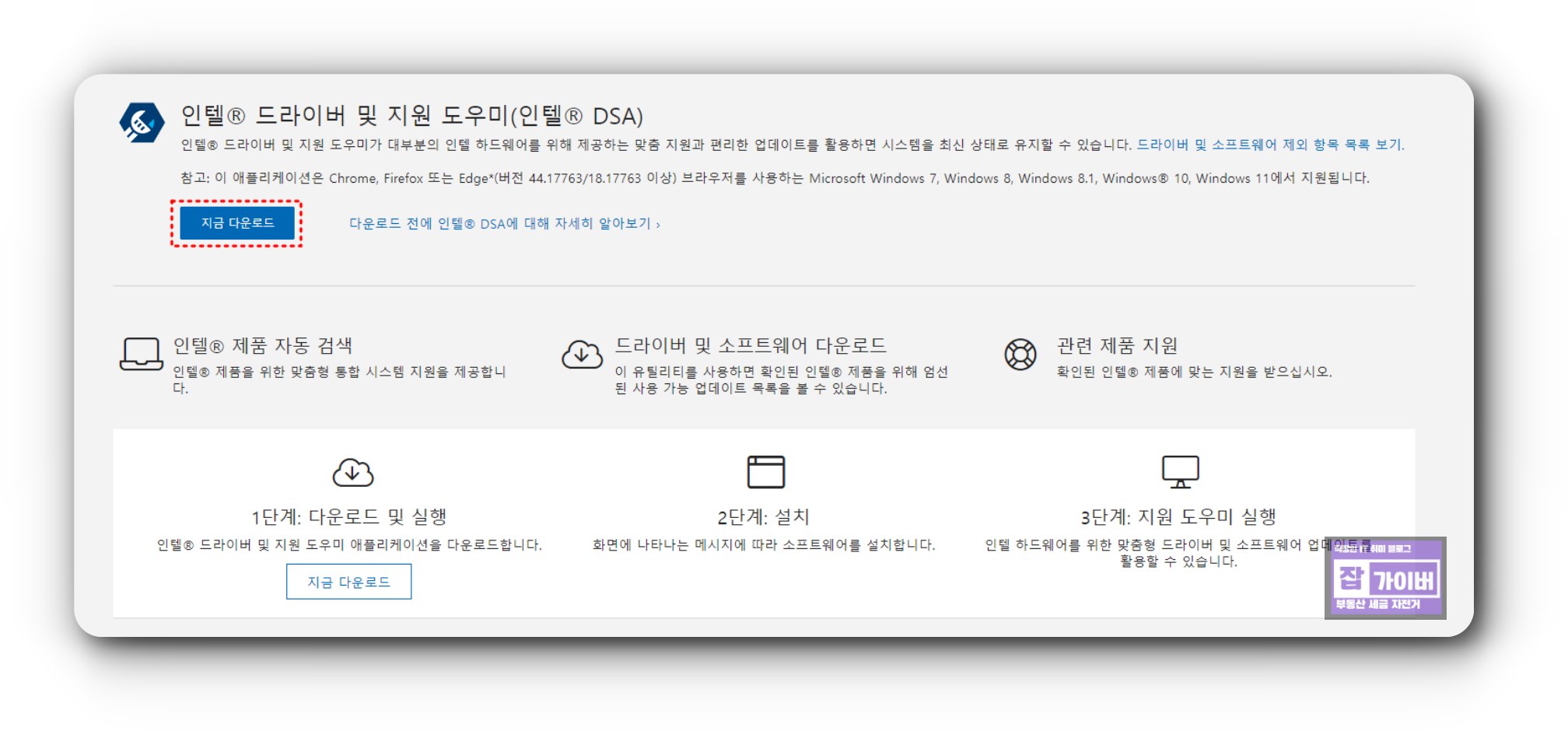Viewport: 1568px width, 731px height.
Task: Click the cloud icon above 1단계 다운로드 및 실행
Action: point(352,471)
